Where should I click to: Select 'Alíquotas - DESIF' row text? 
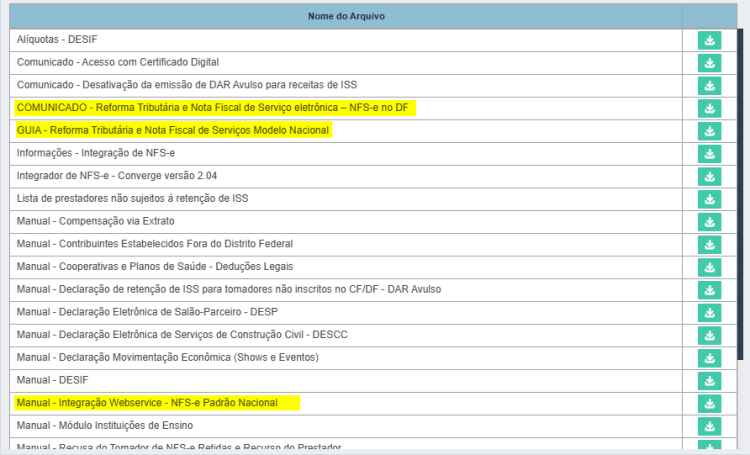pos(57,39)
